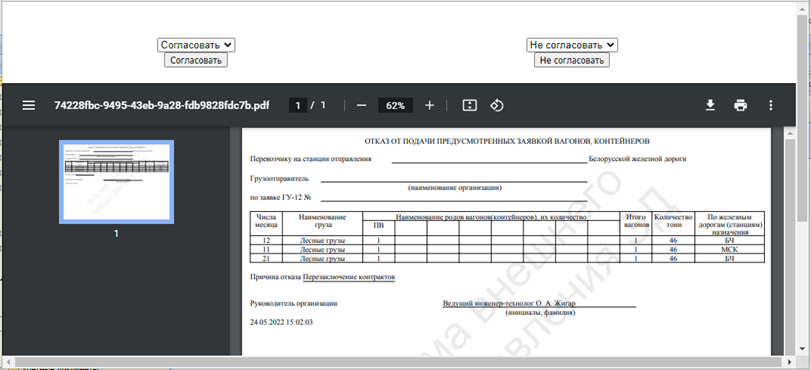Download the PDF file
The image size is (811, 370).
[x=710, y=106]
